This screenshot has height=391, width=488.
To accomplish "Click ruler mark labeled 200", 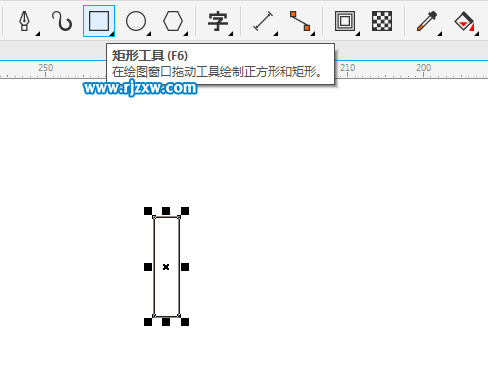I will click(423, 68).
